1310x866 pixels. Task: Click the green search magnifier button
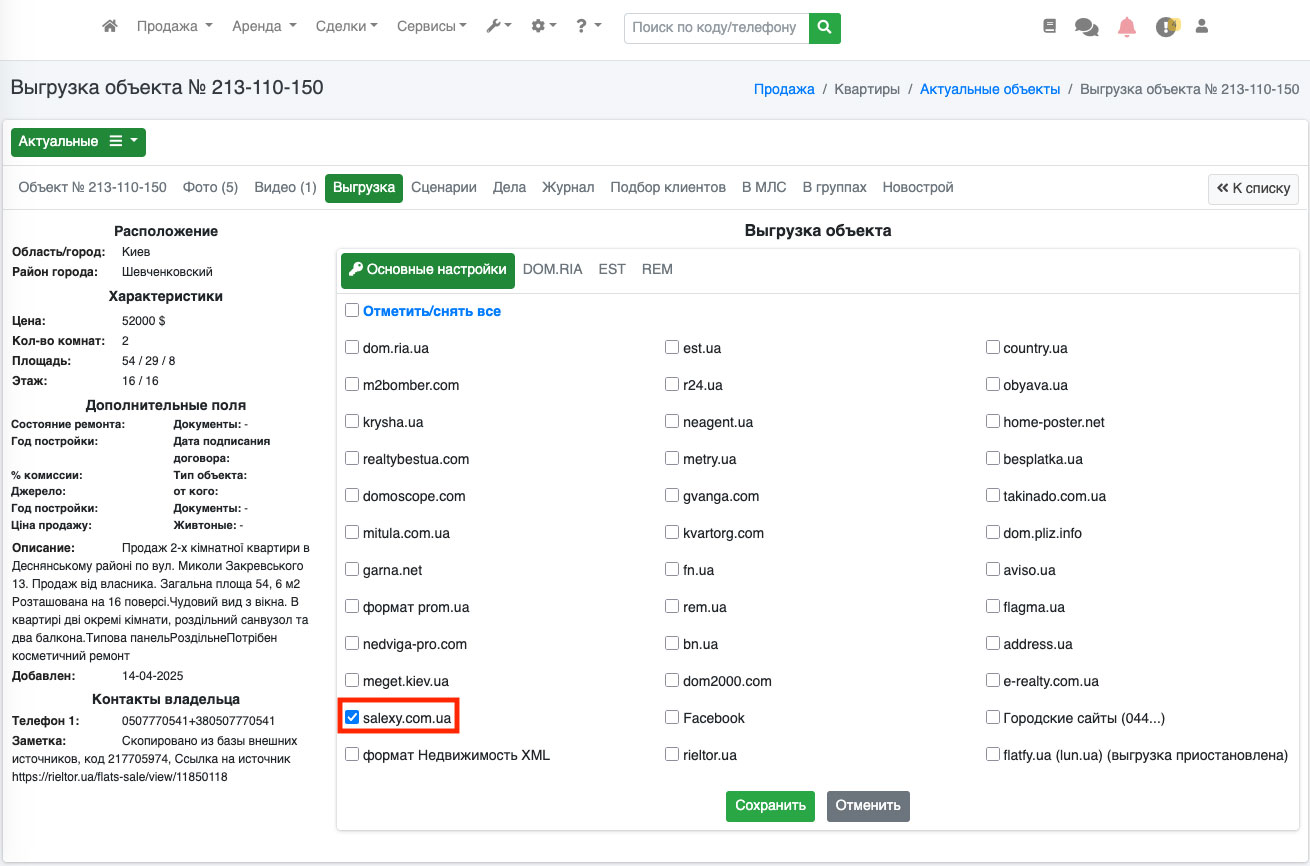coord(824,28)
